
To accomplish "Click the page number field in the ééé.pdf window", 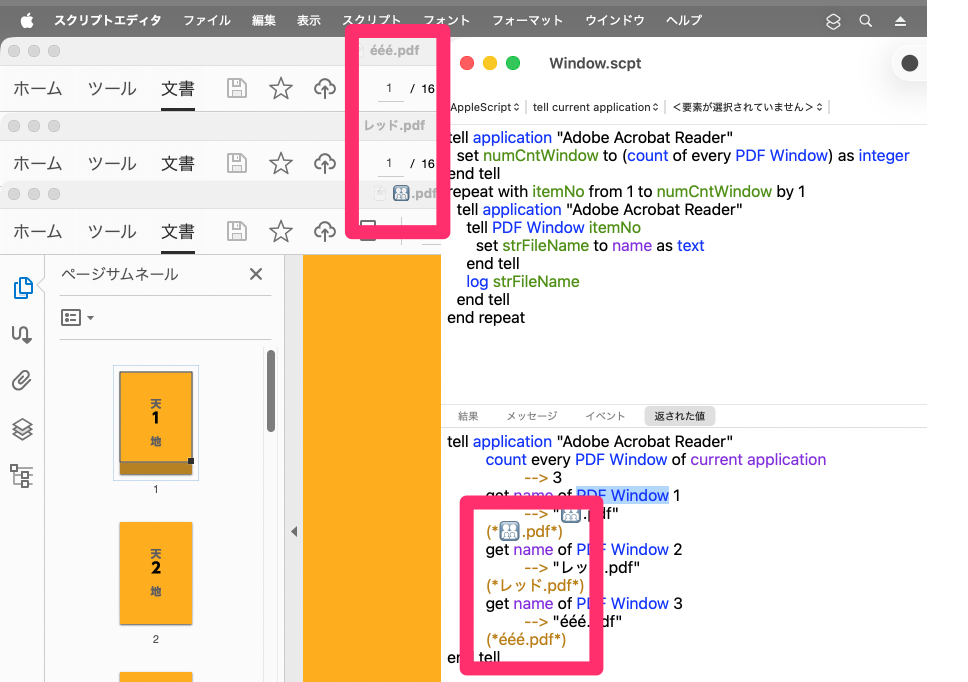I will 389,89.
